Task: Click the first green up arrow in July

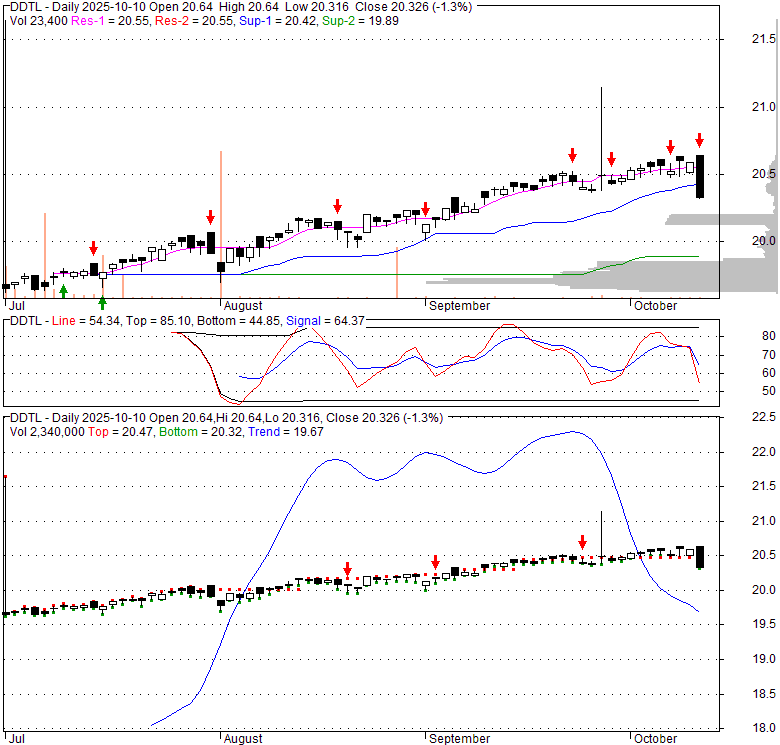Action: [64, 290]
